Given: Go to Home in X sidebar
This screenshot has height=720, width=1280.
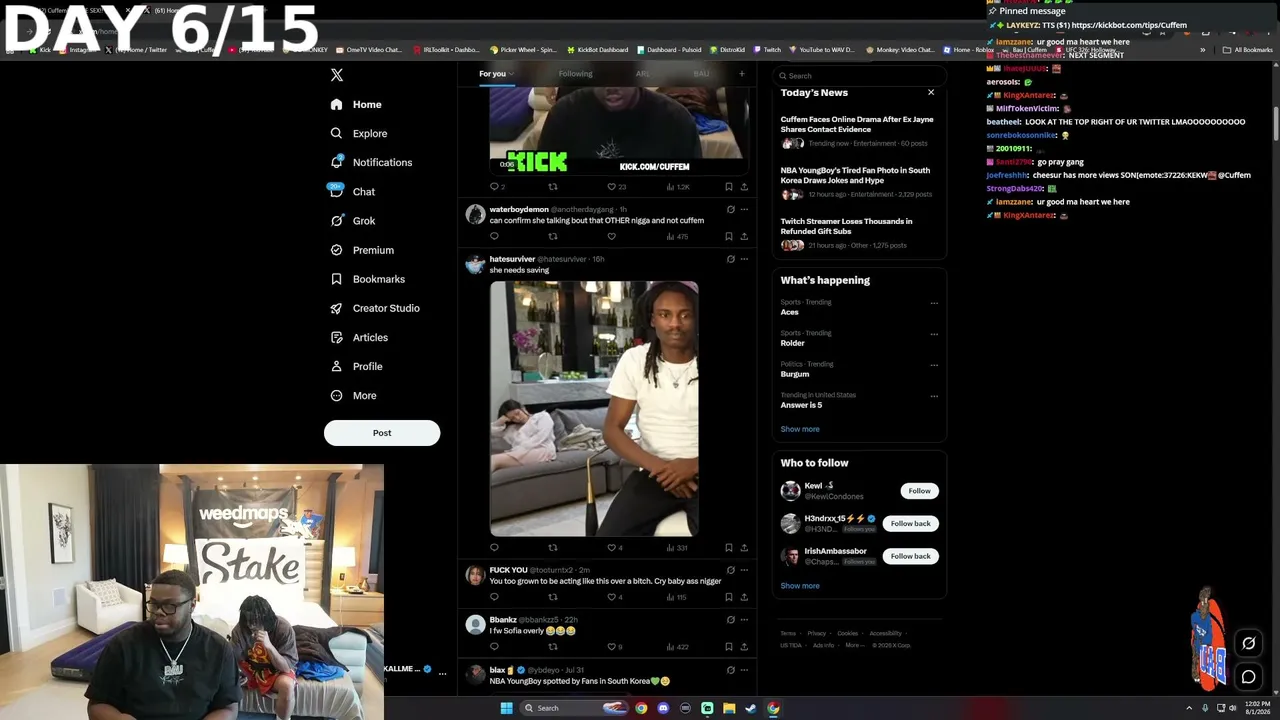Looking at the screenshot, I should 356,104.
